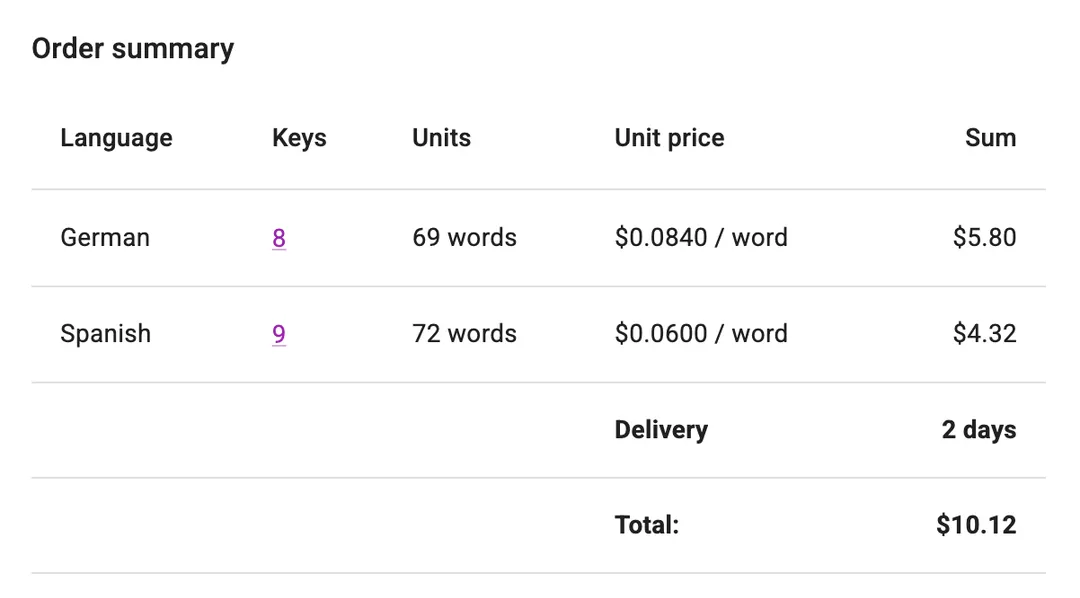Click the Unit price column header
Viewport: 1080px width, 598px height.
click(669, 138)
